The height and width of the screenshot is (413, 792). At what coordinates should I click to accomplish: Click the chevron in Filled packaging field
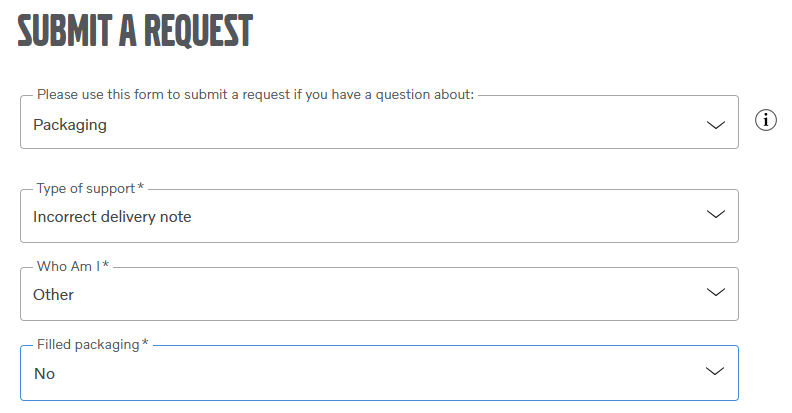coord(714,372)
